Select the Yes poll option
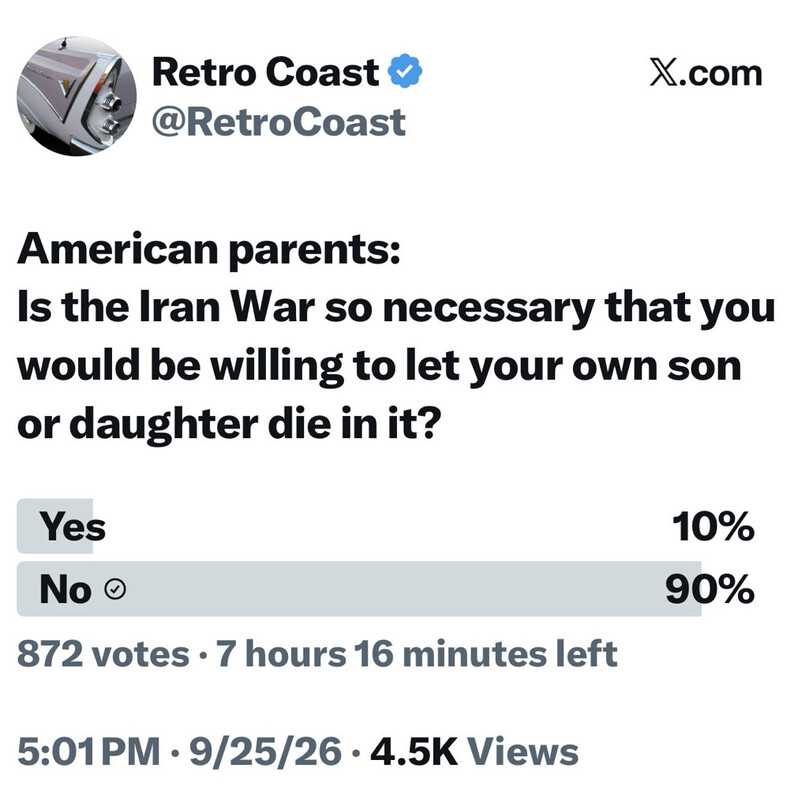The width and height of the screenshot is (794, 805). 385,526
